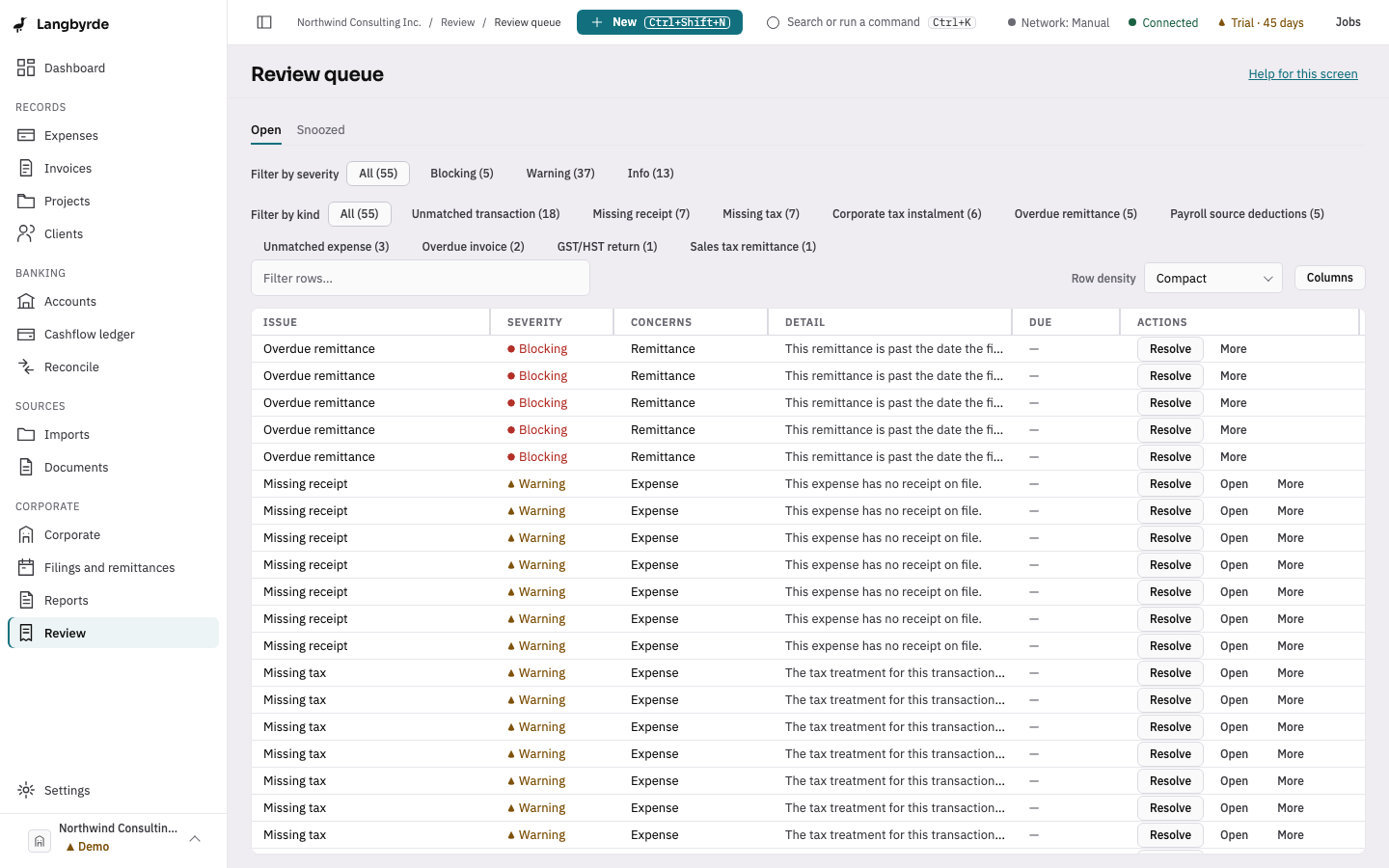
Task: Filter kind by Missing tax (7)
Action: coord(761,214)
